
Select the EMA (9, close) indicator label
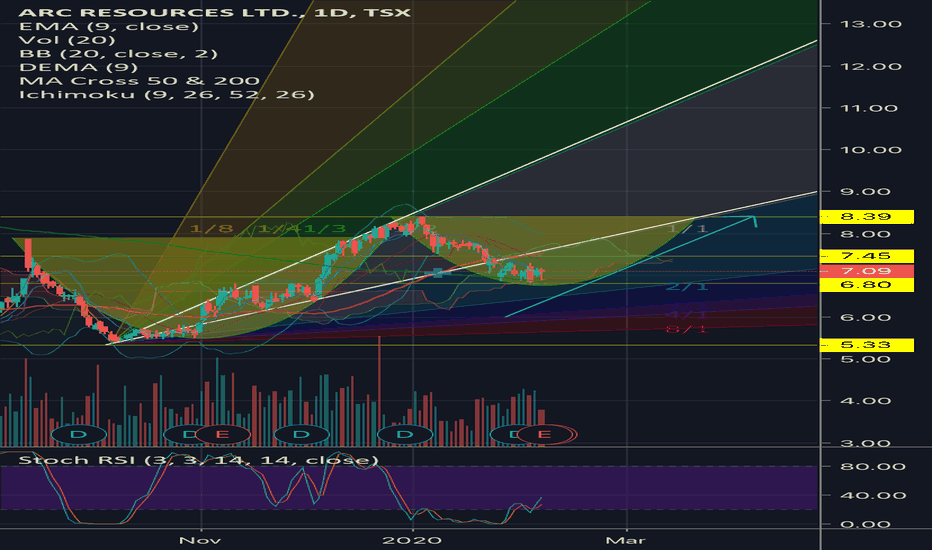click(109, 26)
